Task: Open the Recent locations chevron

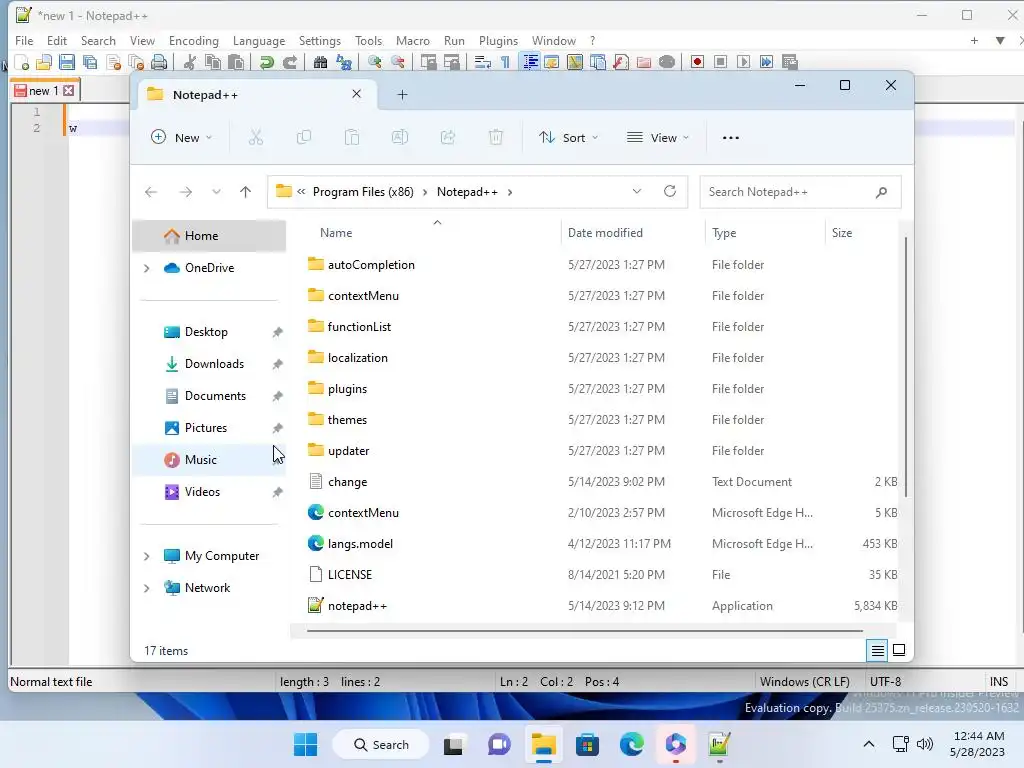Action: [x=216, y=192]
